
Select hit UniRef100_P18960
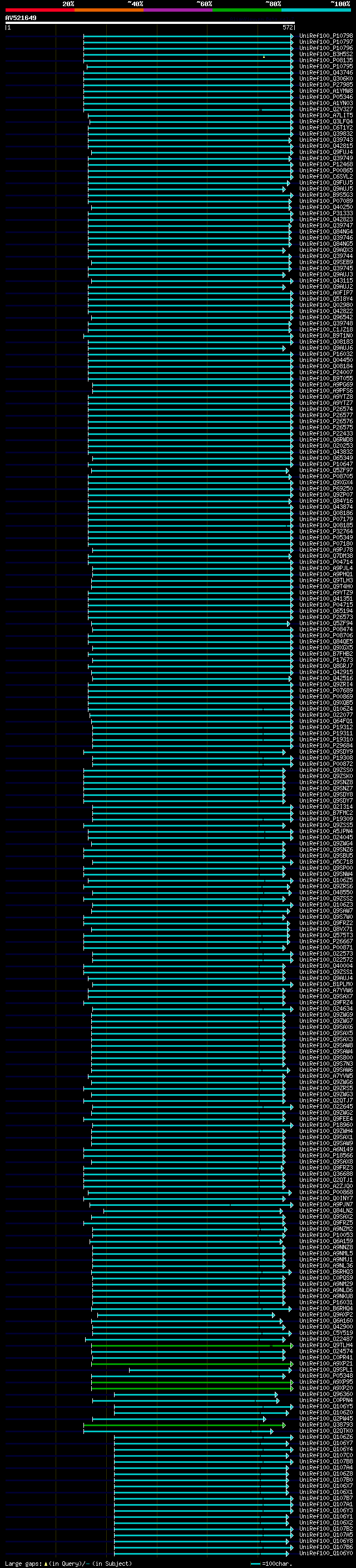coord(326,1124)
